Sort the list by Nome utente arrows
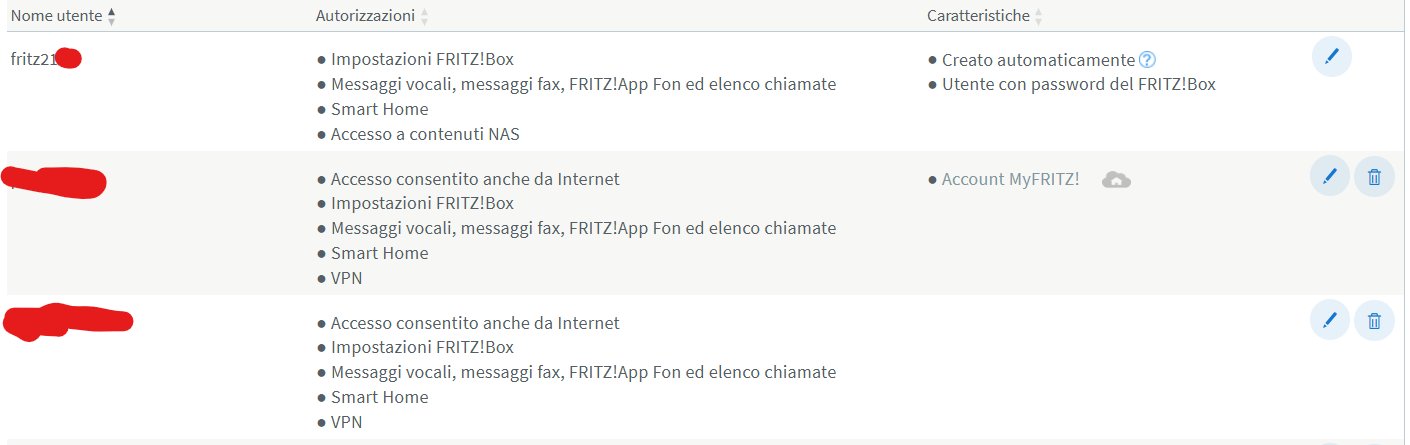The image size is (1410, 445). [111, 16]
